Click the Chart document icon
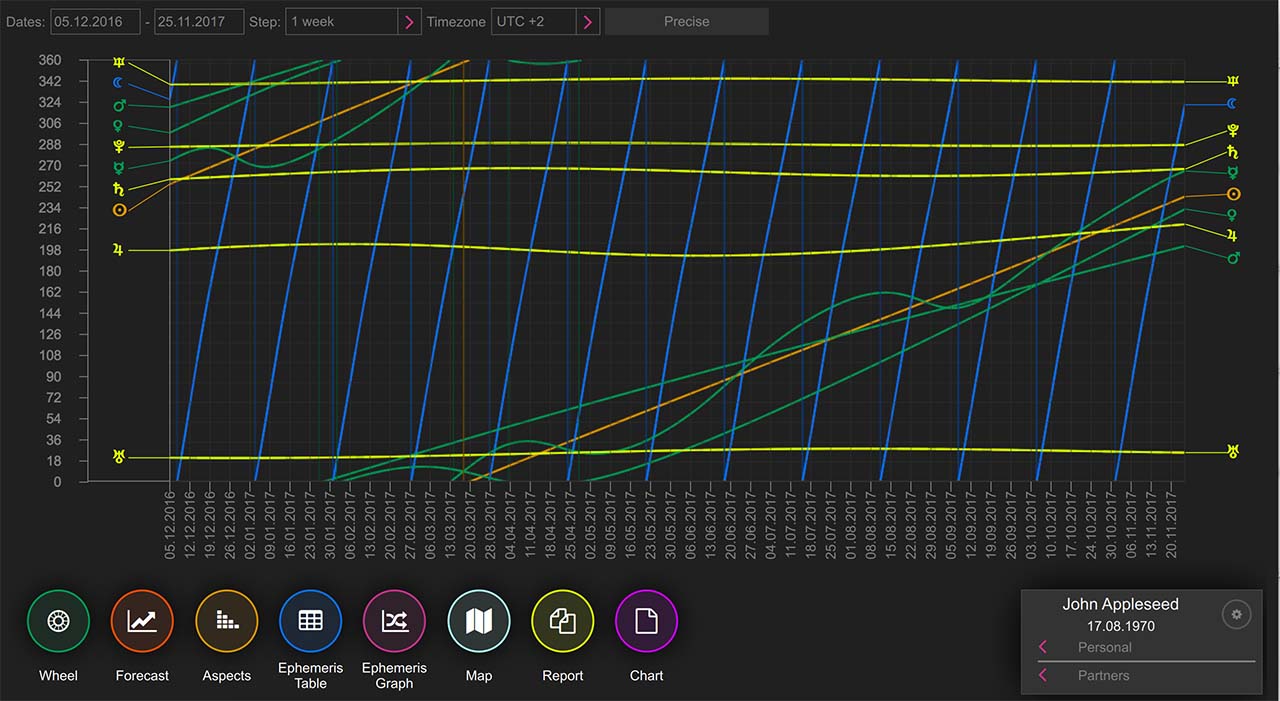1280x701 pixels. [x=646, y=621]
